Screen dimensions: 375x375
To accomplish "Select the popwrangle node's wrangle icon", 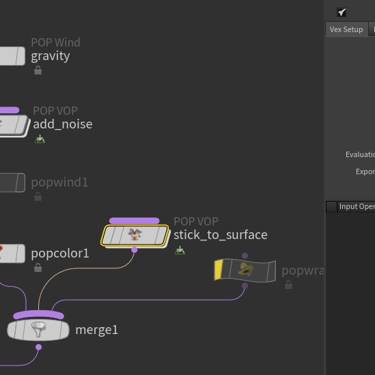I will (x=246, y=270).
